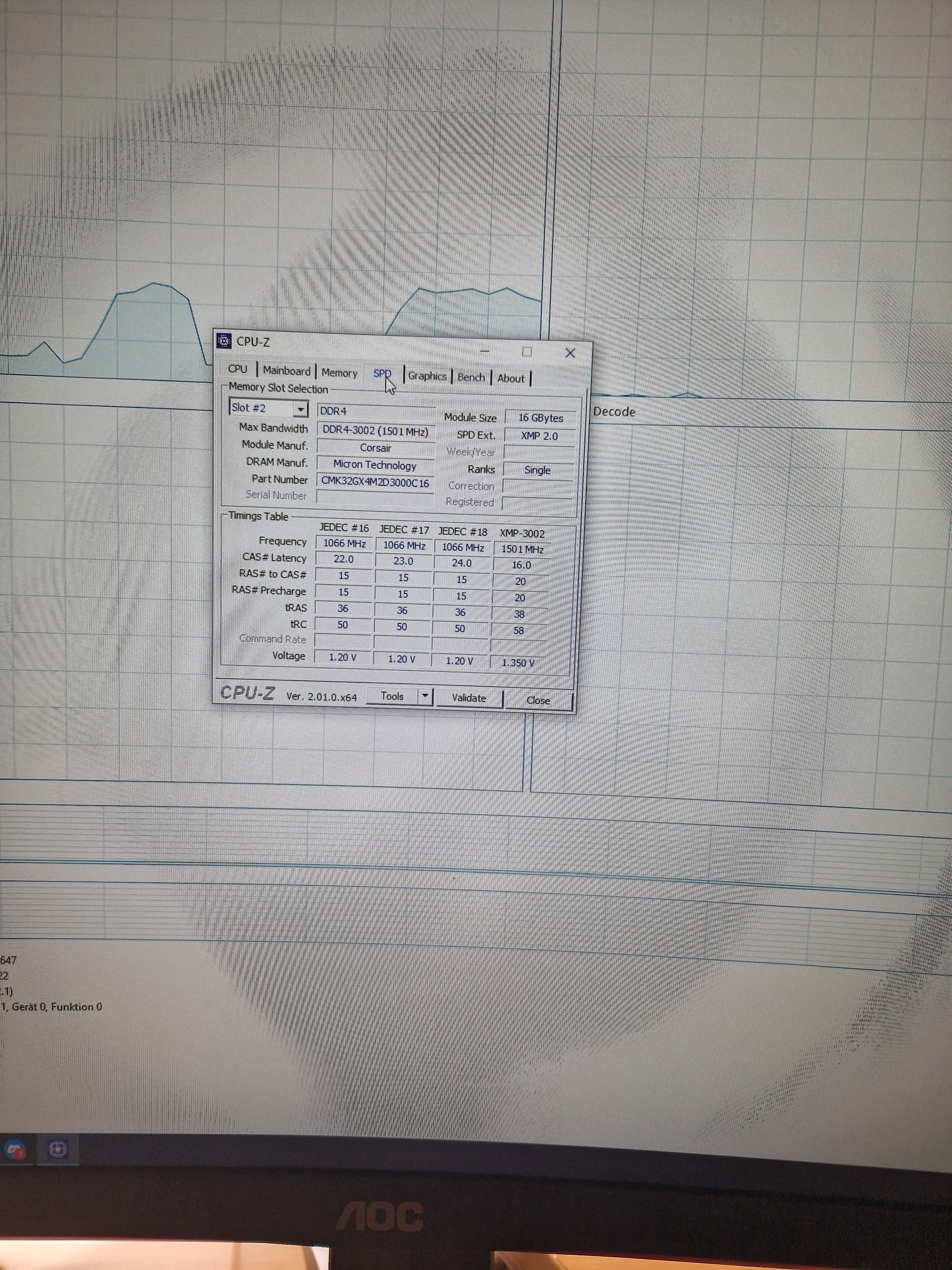Open the Bench tab
952x1270 pixels.
tap(471, 377)
